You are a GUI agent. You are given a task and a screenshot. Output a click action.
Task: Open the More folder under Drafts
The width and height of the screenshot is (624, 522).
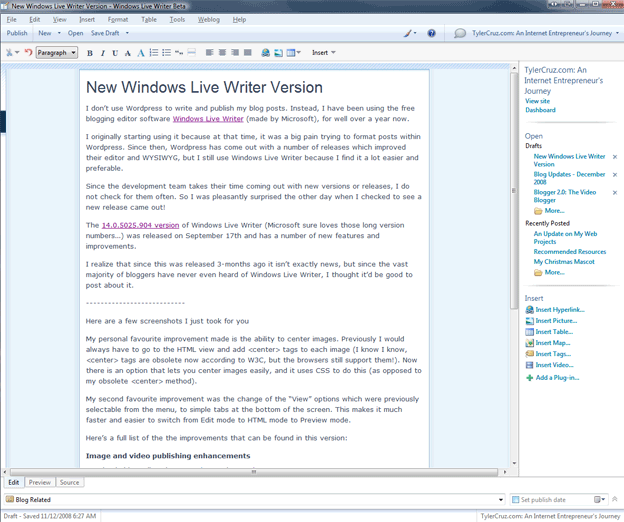coord(549,211)
